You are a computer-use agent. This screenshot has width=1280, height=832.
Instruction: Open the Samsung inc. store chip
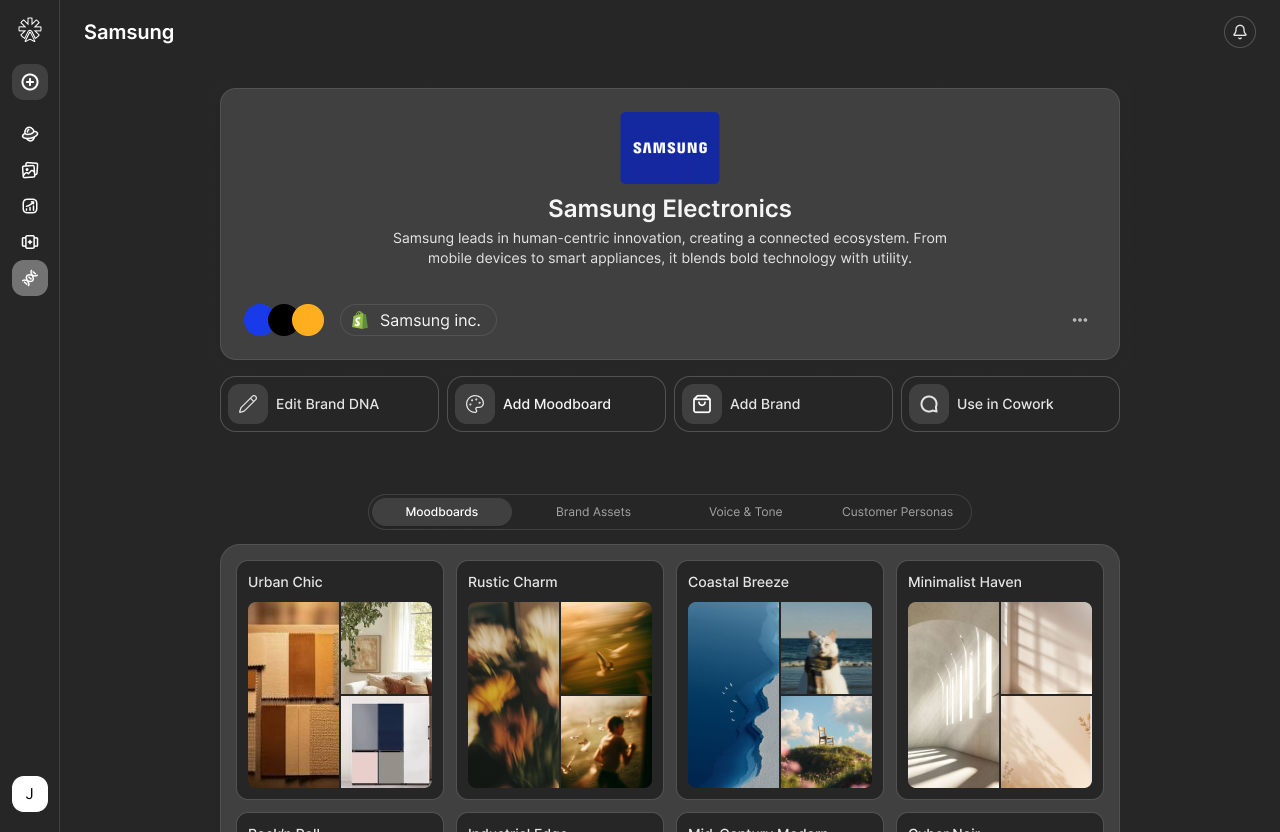point(418,320)
